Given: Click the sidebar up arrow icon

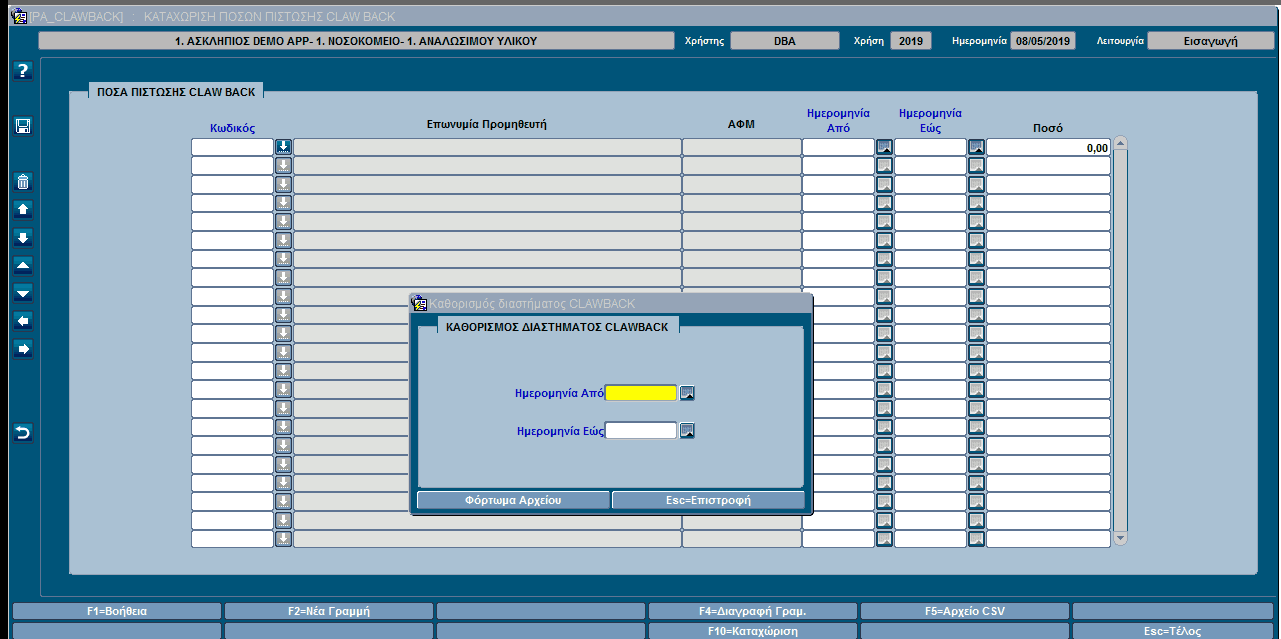Looking at the screenshot, I should pos(23,209).
